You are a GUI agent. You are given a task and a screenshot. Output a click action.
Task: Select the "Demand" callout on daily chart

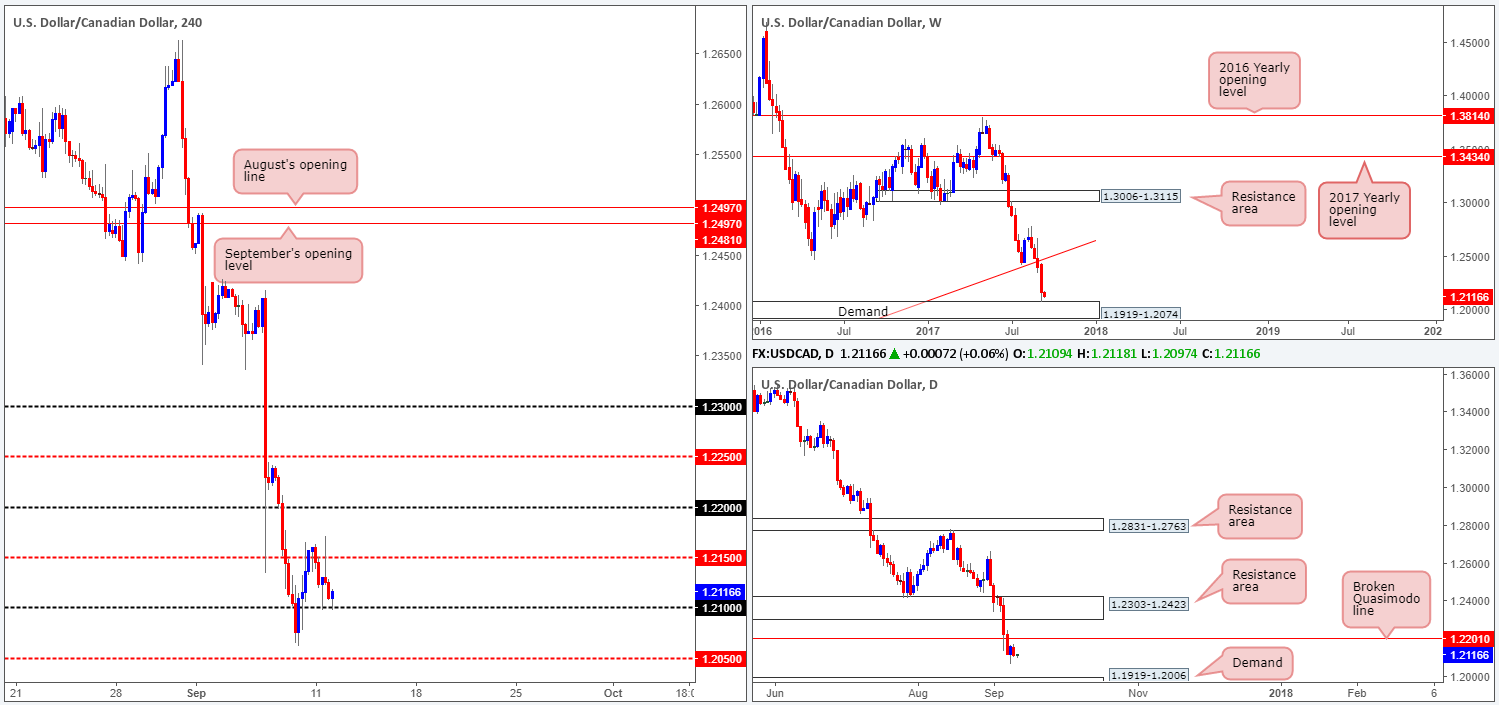[x=1259, y=662]
